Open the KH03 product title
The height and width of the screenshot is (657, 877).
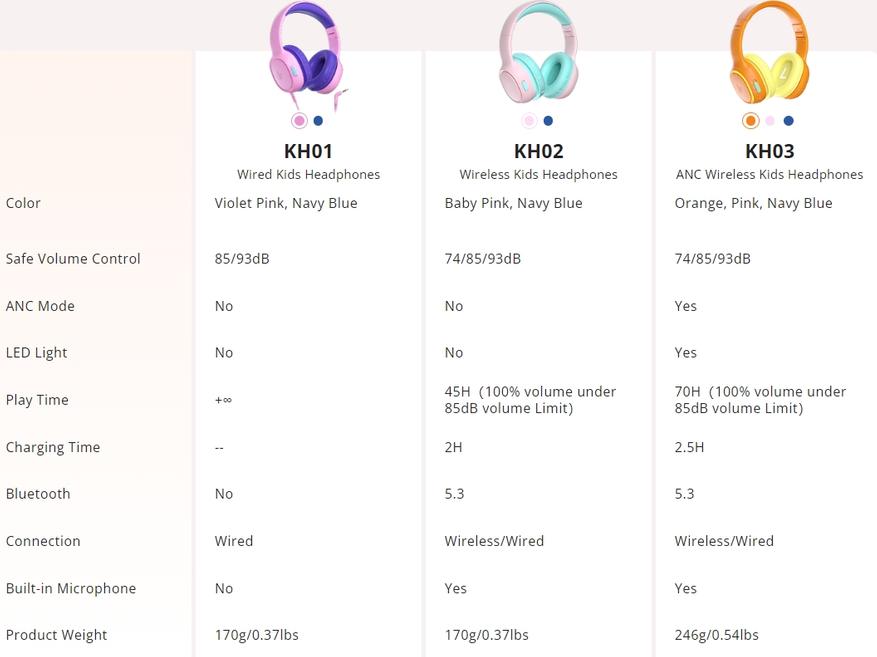pos(769,152)
